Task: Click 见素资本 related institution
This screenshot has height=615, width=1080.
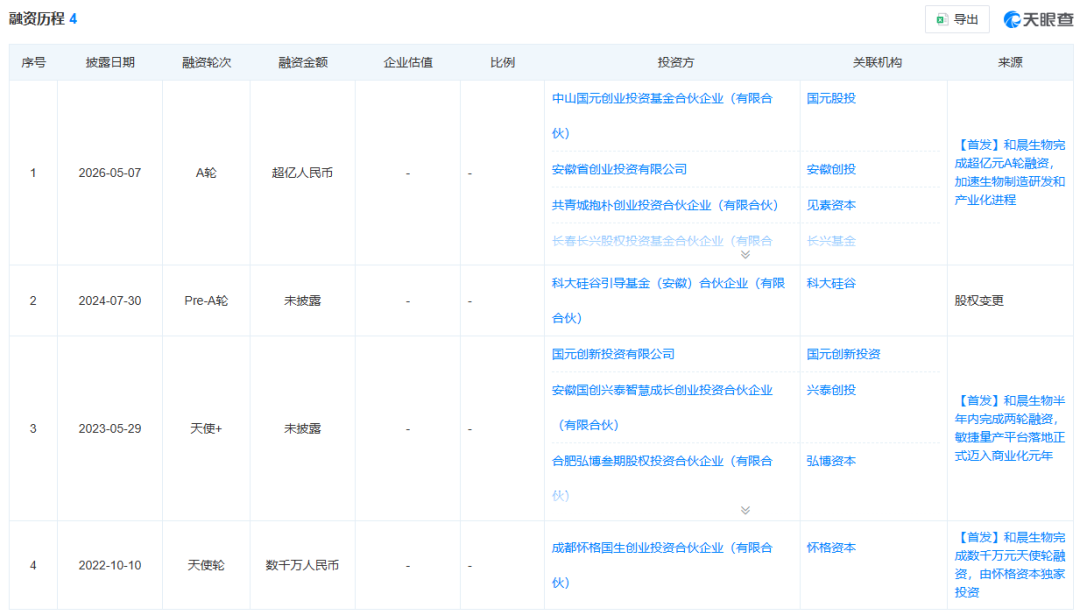Action: pyautogui.click(x=831, y=205)
